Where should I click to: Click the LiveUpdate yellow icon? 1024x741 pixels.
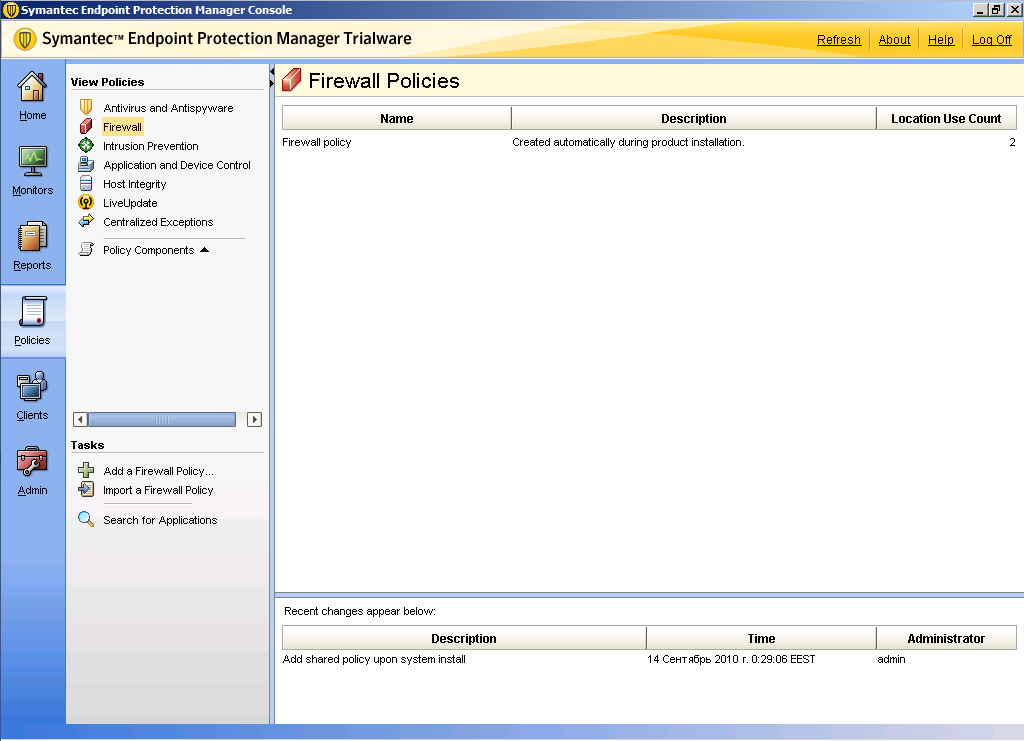point(86,202)
